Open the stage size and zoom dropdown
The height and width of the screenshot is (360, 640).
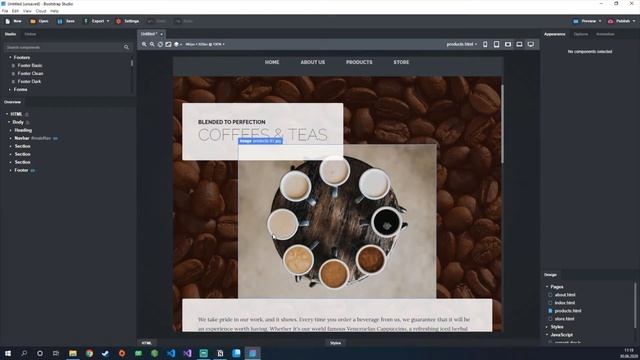coord(205,44)
